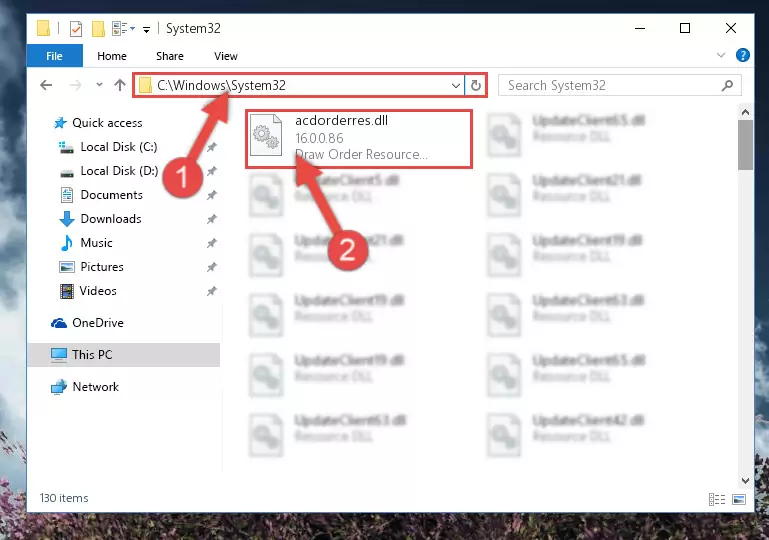Switch to details view layout icon
Image resolution: width=769 pixels, height=540 pixels.
717,499
